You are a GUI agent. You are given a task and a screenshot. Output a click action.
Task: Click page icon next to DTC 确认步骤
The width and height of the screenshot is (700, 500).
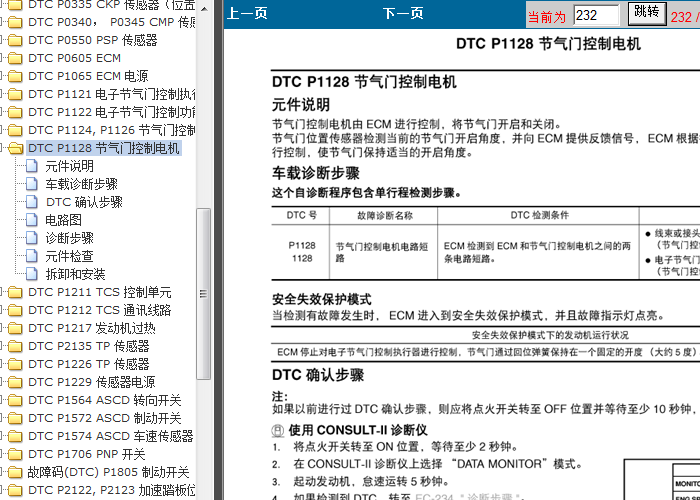tap(32, 202)
